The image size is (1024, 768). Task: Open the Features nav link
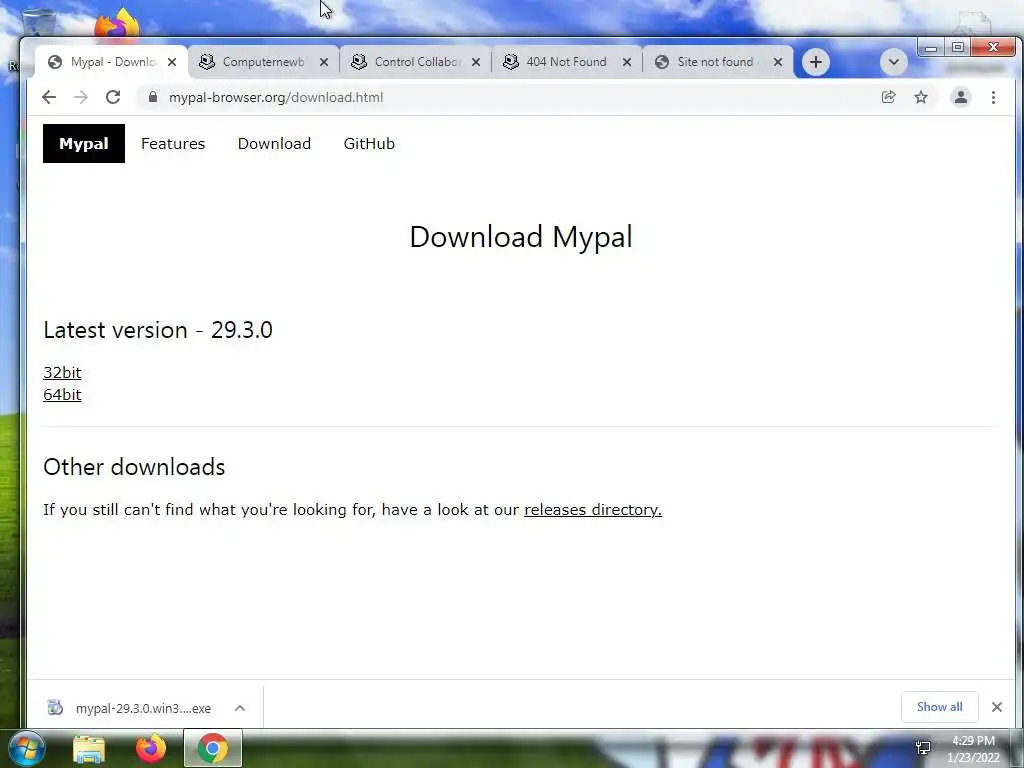coord(173,144)
